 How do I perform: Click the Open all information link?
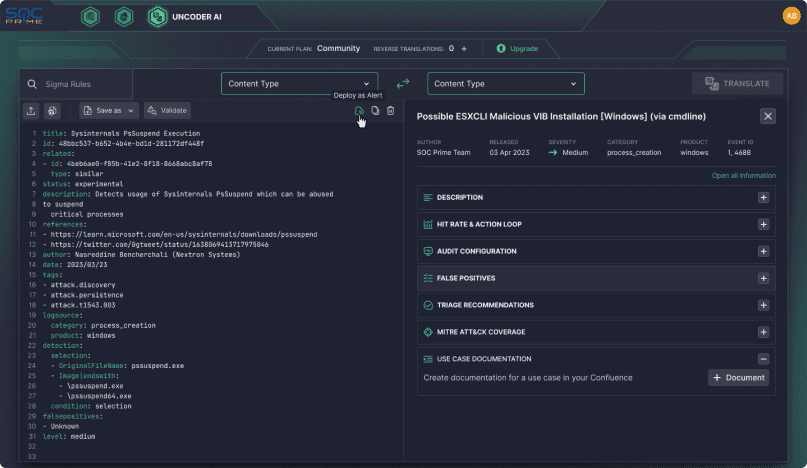pos(743,175)
